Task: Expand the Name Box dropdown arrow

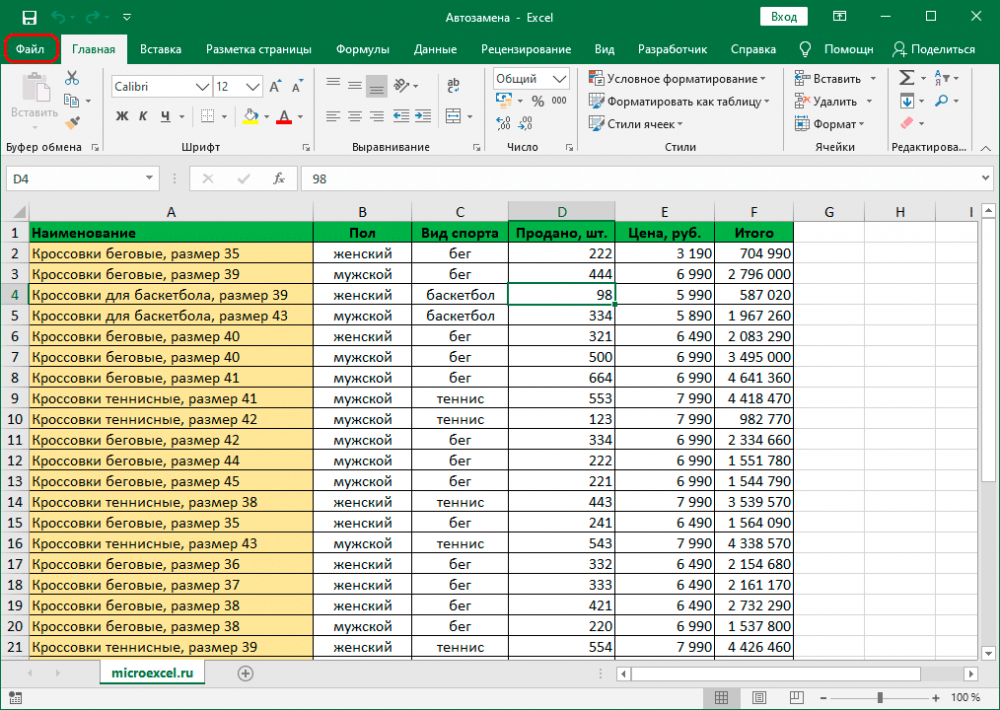Action: click(149, 179)
